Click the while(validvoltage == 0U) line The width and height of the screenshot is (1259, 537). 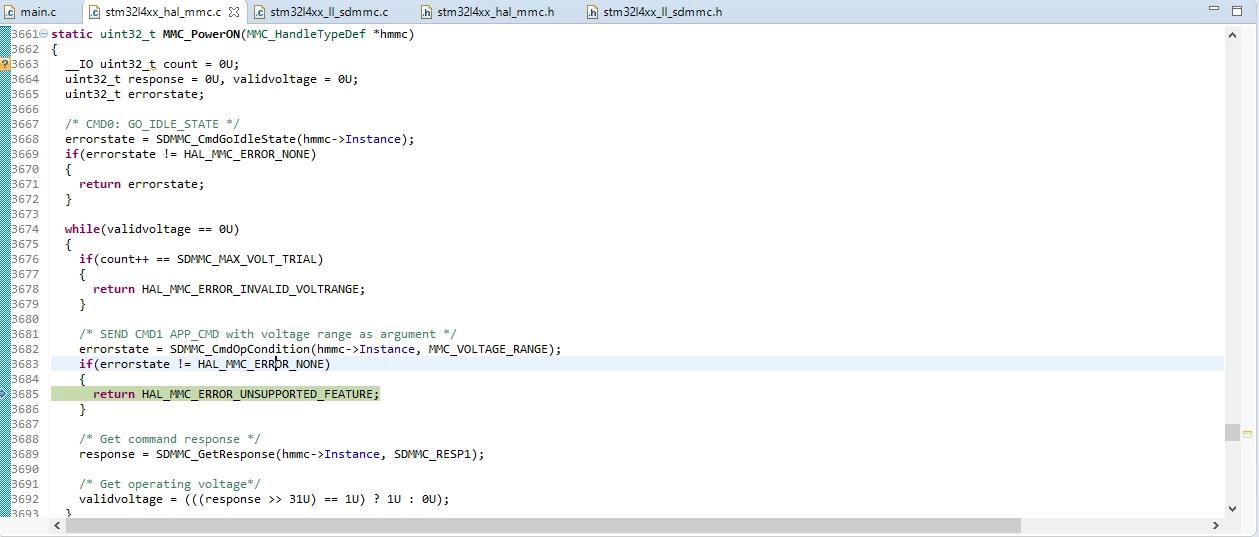[x=152, y=229]
